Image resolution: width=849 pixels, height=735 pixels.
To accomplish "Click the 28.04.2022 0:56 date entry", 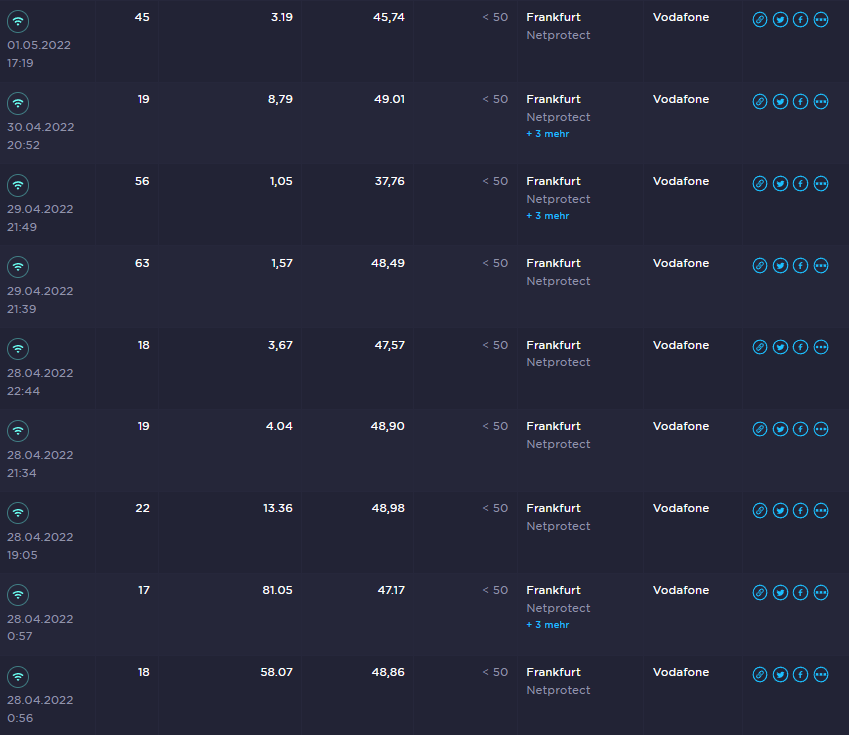I will pos(40,708).
